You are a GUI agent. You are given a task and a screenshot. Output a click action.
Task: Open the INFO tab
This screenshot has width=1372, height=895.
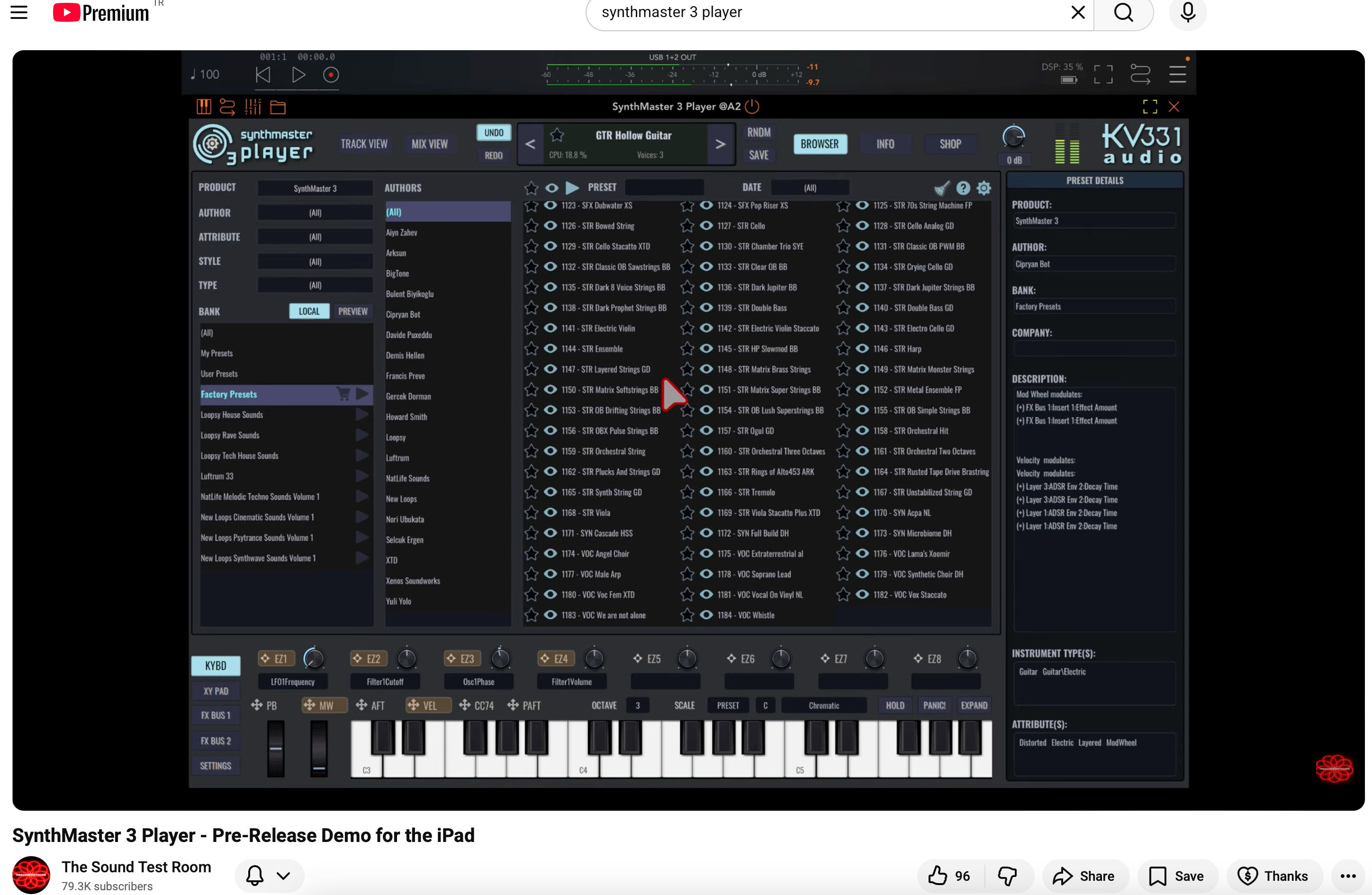[x=885, y=144]
